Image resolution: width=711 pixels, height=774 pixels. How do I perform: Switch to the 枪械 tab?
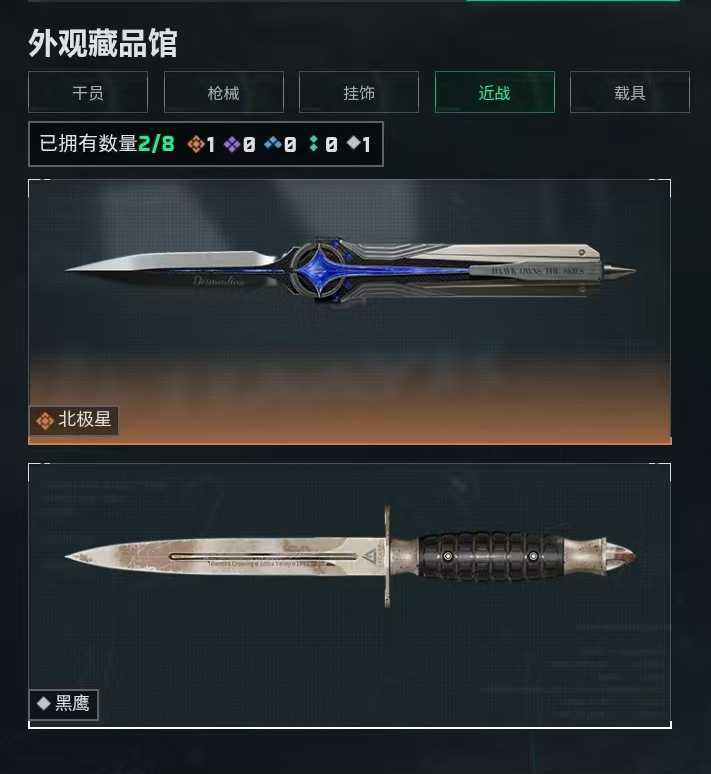coord(224,92)
